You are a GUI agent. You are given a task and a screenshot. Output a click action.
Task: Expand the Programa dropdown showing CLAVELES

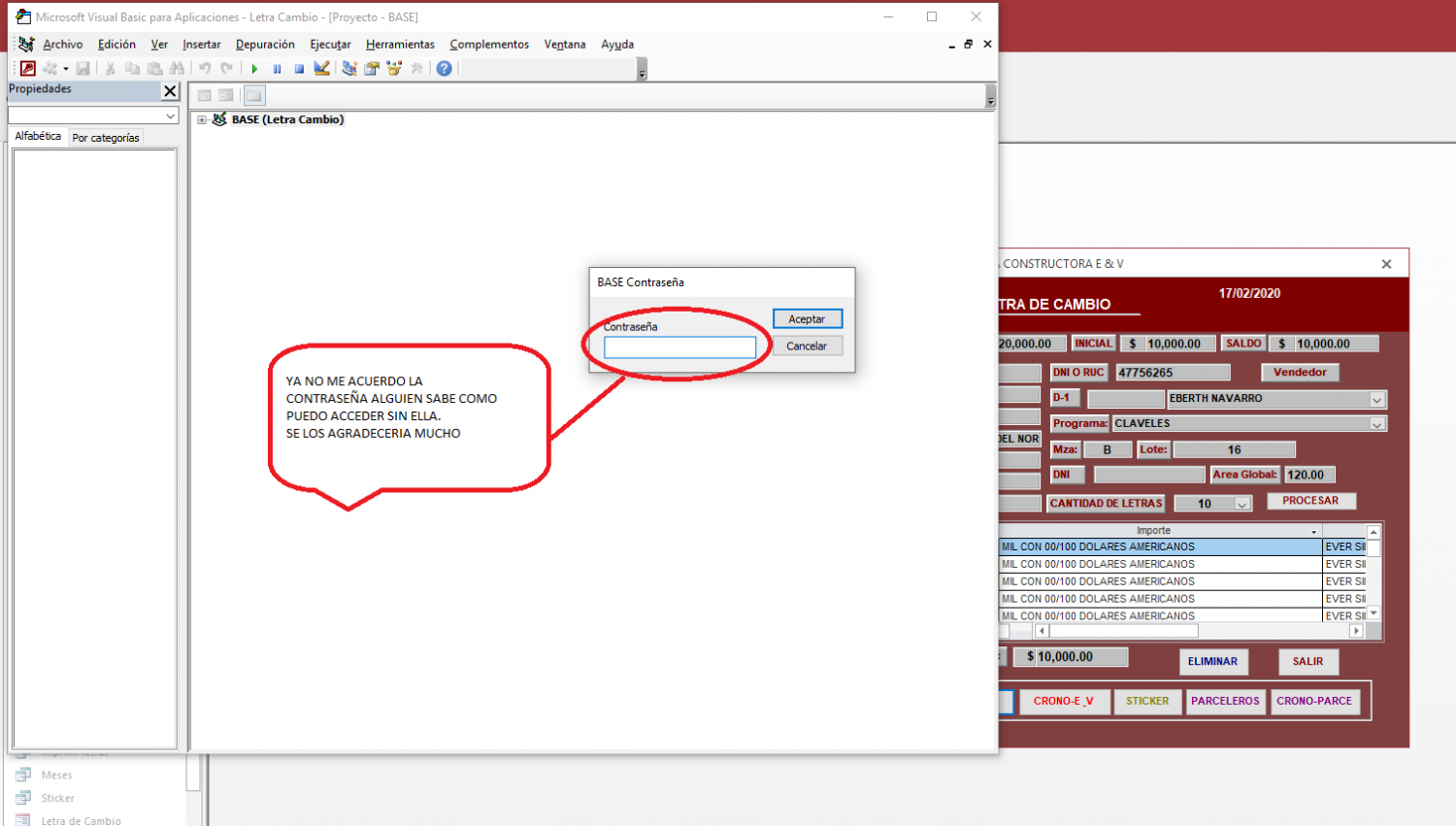1376,424
